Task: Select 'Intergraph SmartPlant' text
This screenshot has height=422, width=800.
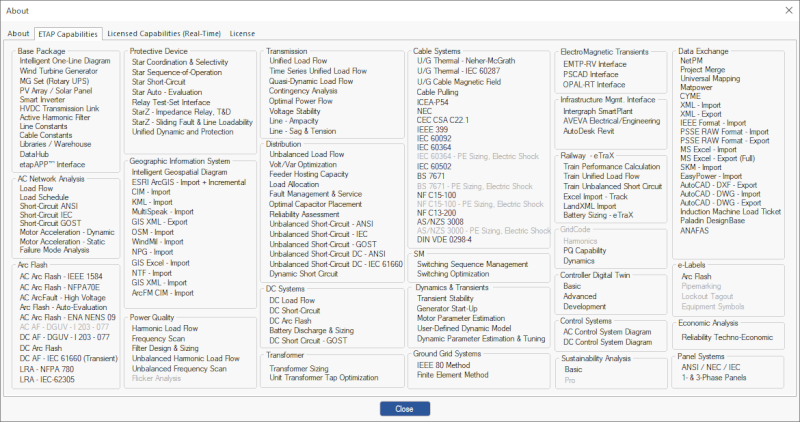Action: [598, 111]
